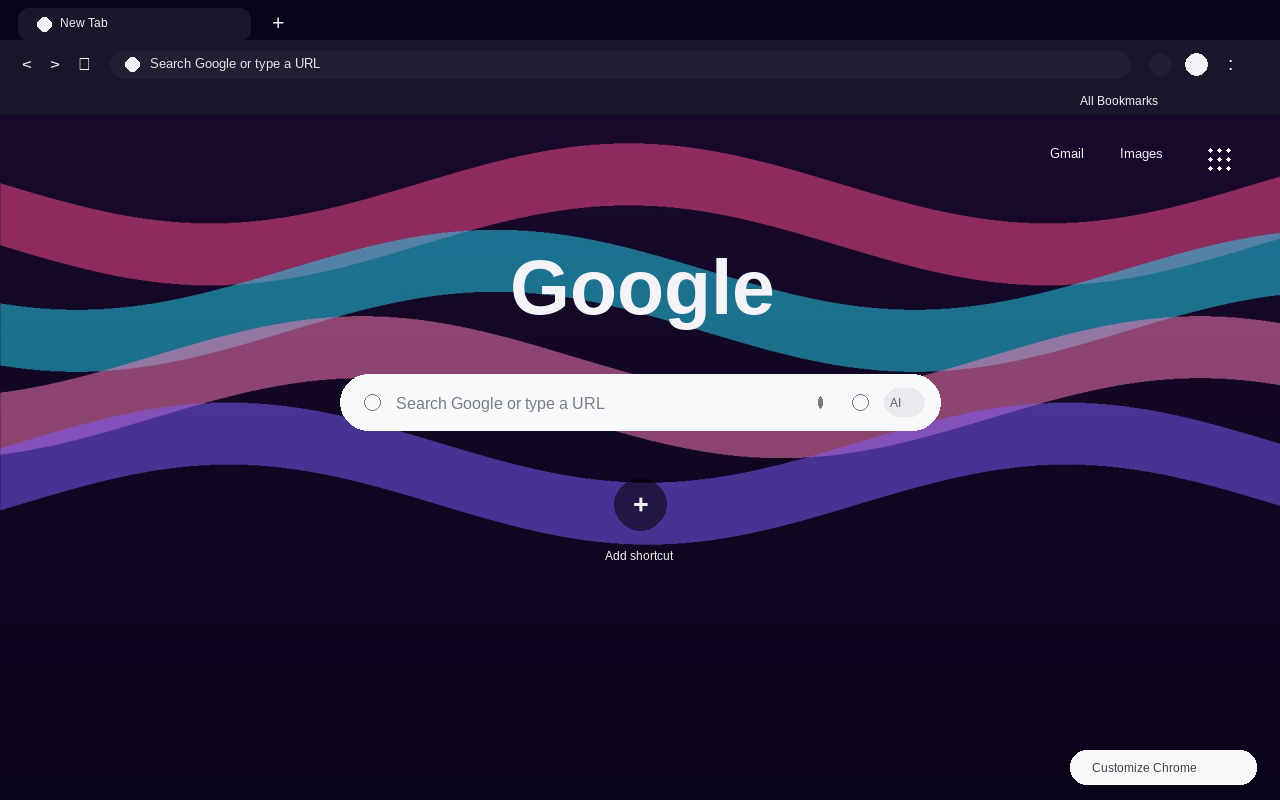This screenshot has width=1280, height=800.
Task: Open the Chrome three-dot menu
Action: pyautogui.click(x=1231, y=64)
